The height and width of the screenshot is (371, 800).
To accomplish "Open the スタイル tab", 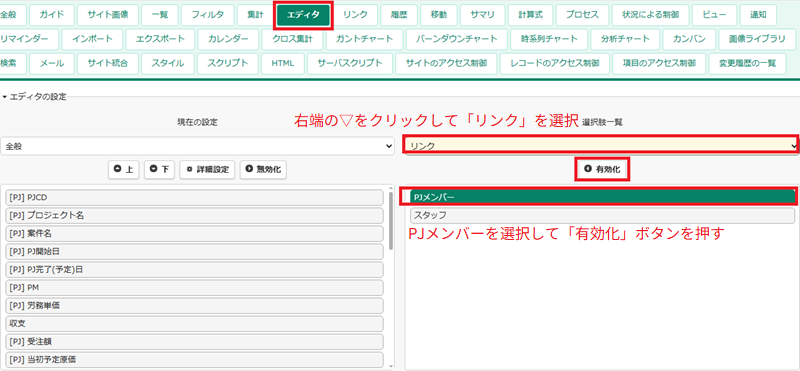I will [x=168, y=63].
